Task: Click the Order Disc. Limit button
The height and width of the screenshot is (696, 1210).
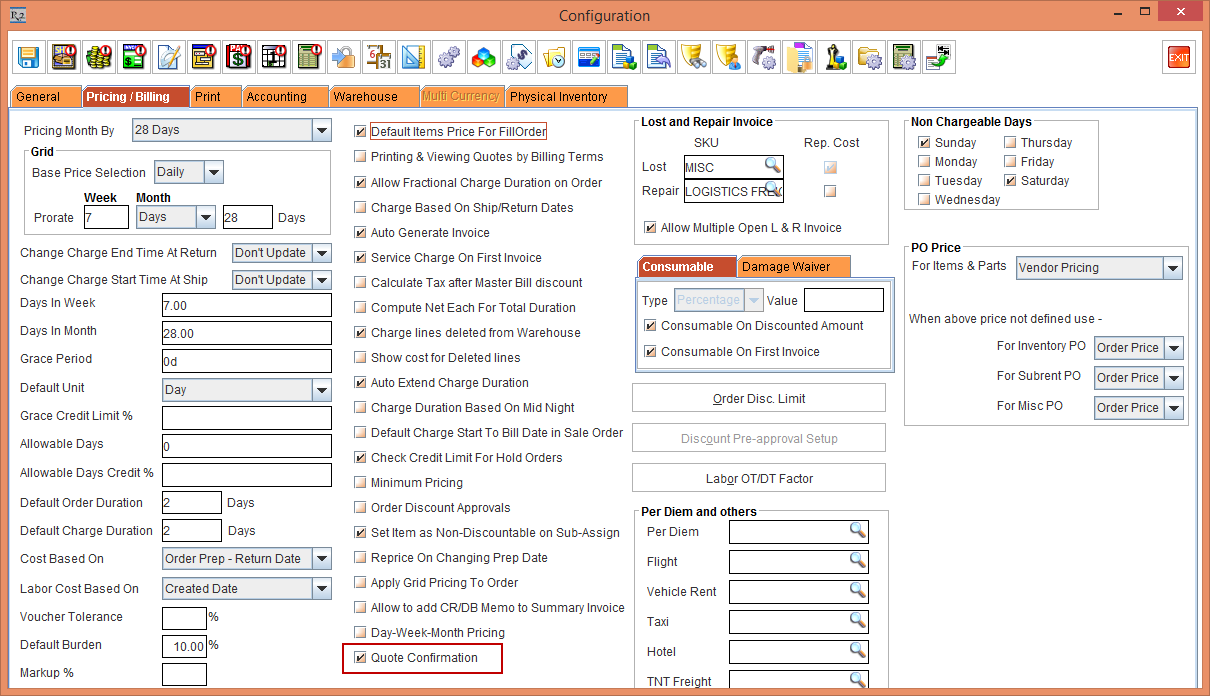Action: point(758,399)
